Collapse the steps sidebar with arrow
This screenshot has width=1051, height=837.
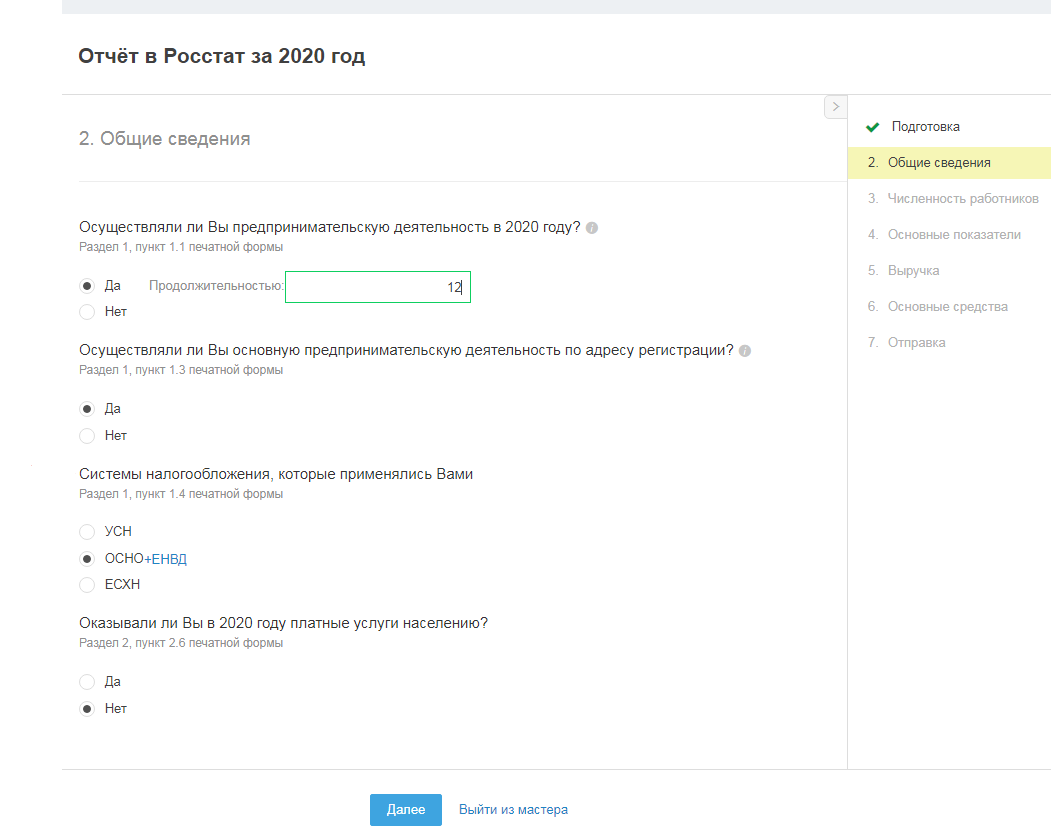(835, 107)
